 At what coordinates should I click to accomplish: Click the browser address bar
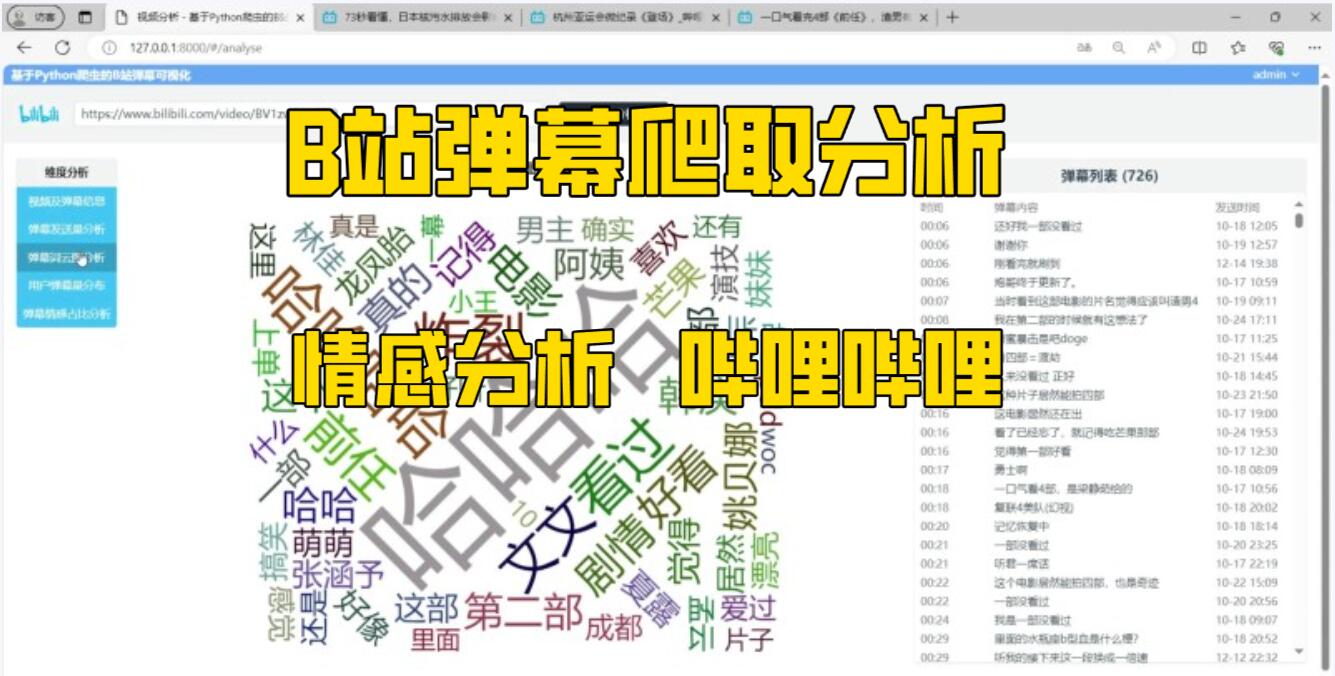580,47
